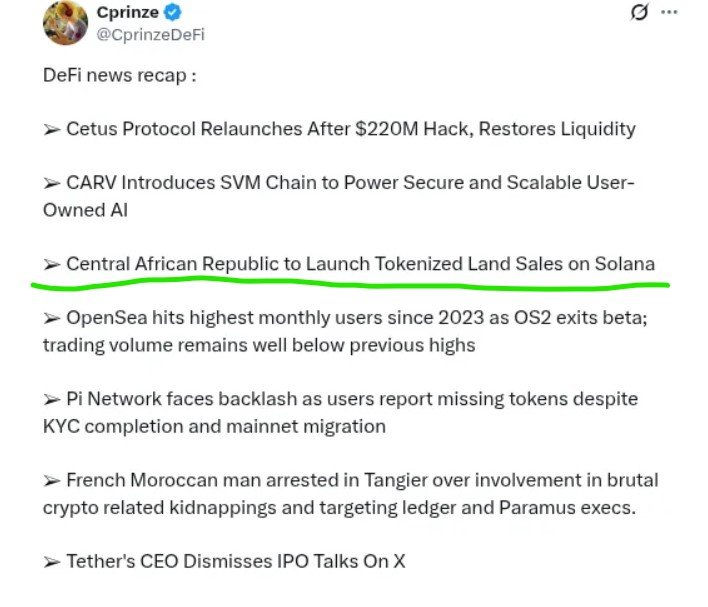Click the arrow bullet before CARV
This screenshot has width=708, height=607.
point(52,184)
